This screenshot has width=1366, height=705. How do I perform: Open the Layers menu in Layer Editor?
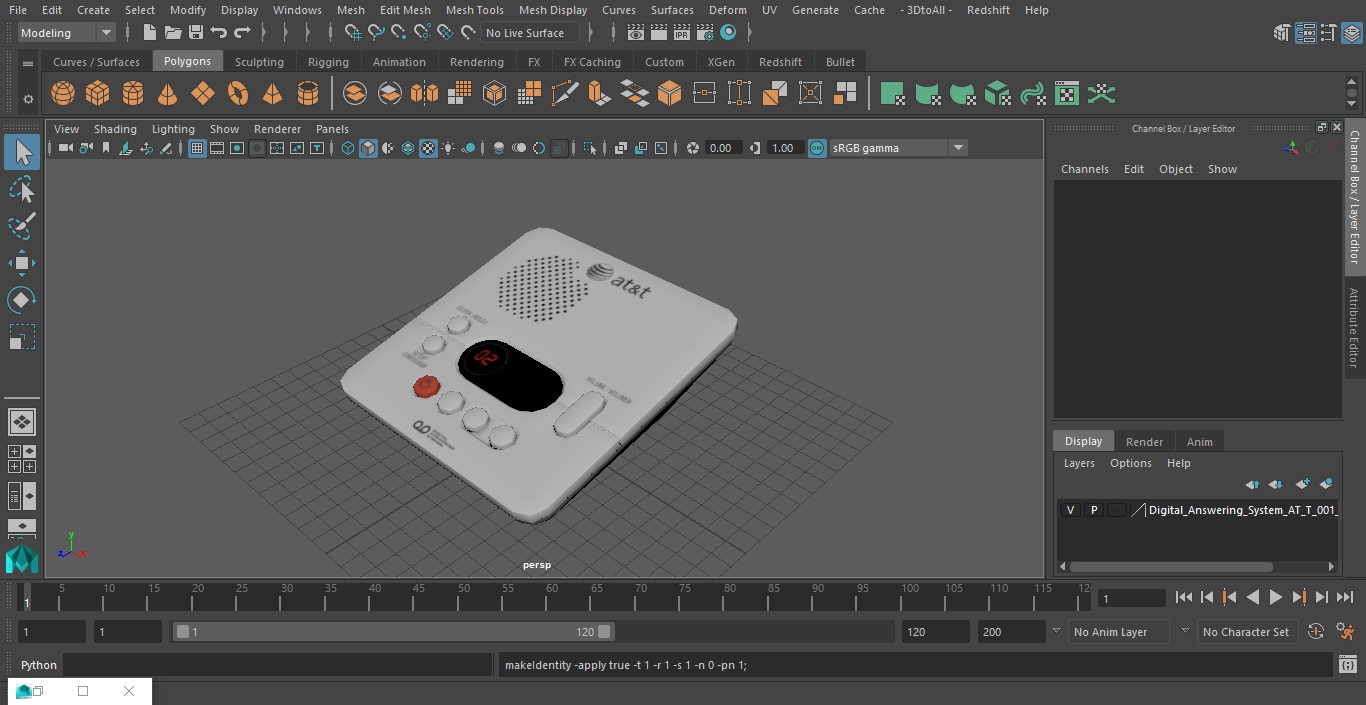click(x=1079, y=463)
